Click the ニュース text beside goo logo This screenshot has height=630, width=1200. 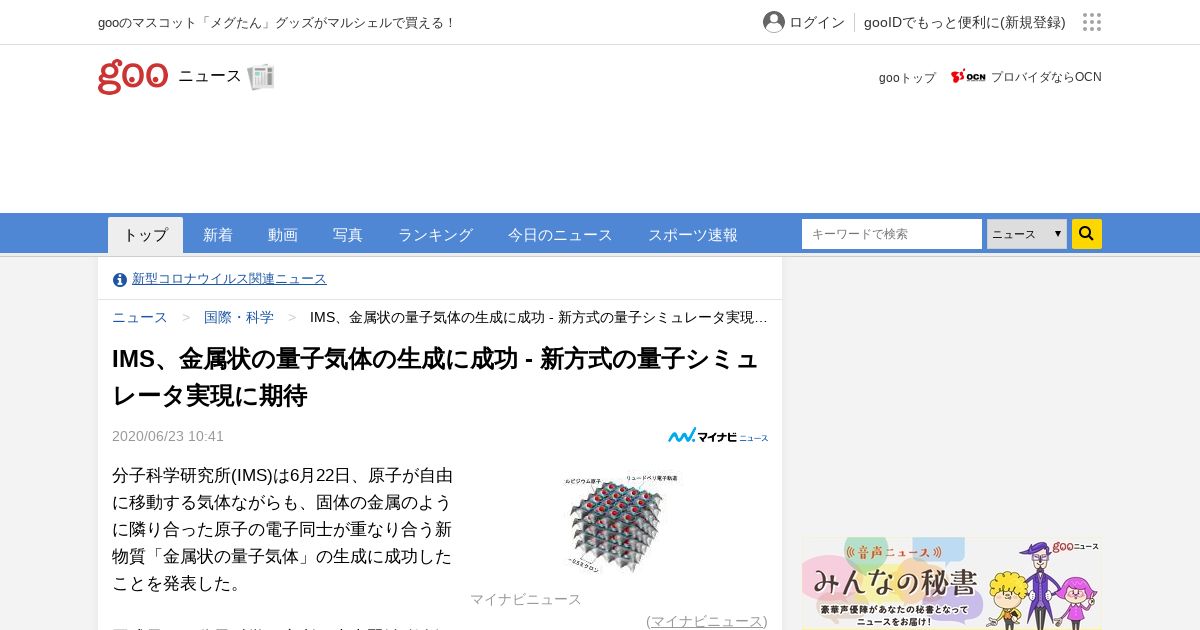[210, 76]
